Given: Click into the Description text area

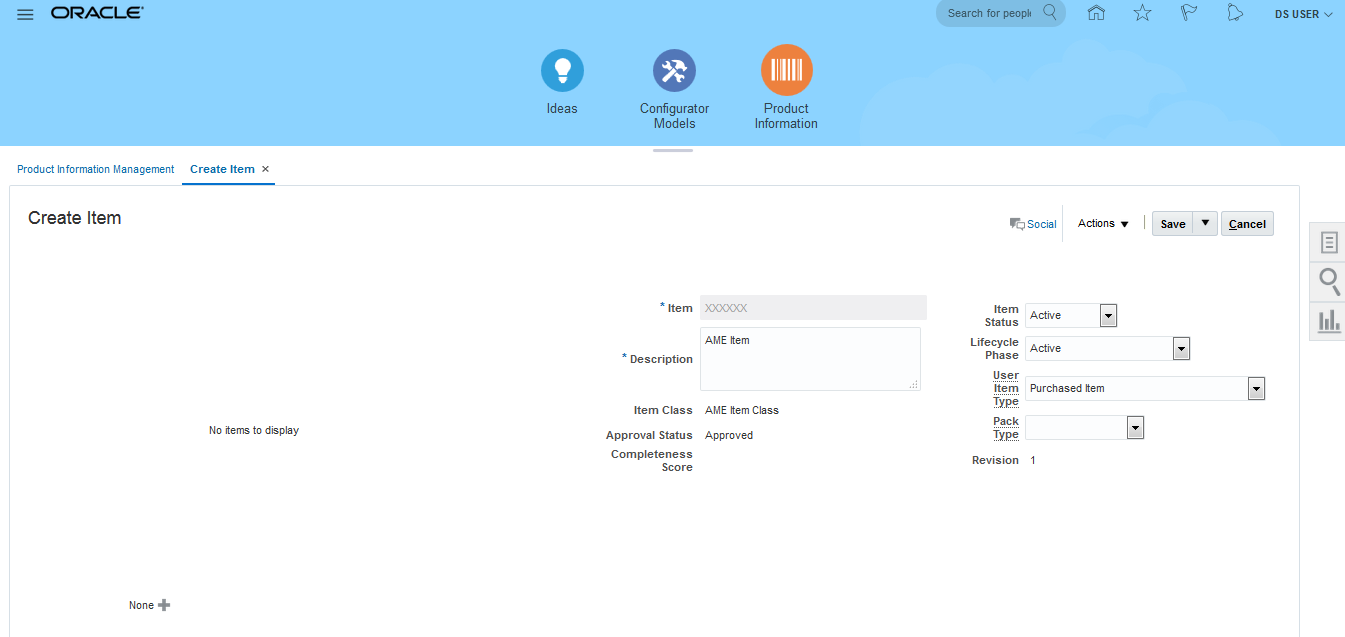Looking at the screenshot, I should pos(810,359).
